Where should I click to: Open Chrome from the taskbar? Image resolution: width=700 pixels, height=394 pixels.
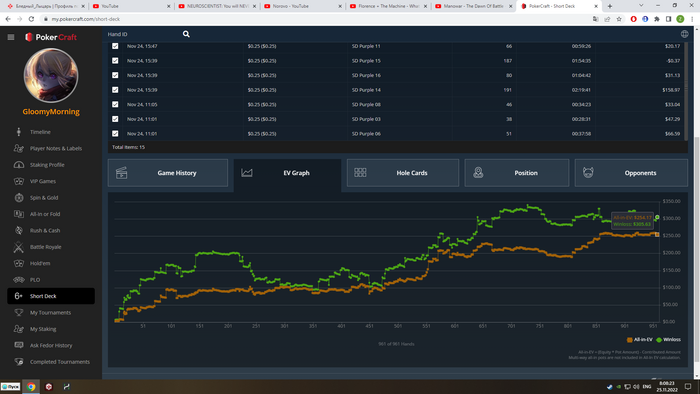[31, 387]
